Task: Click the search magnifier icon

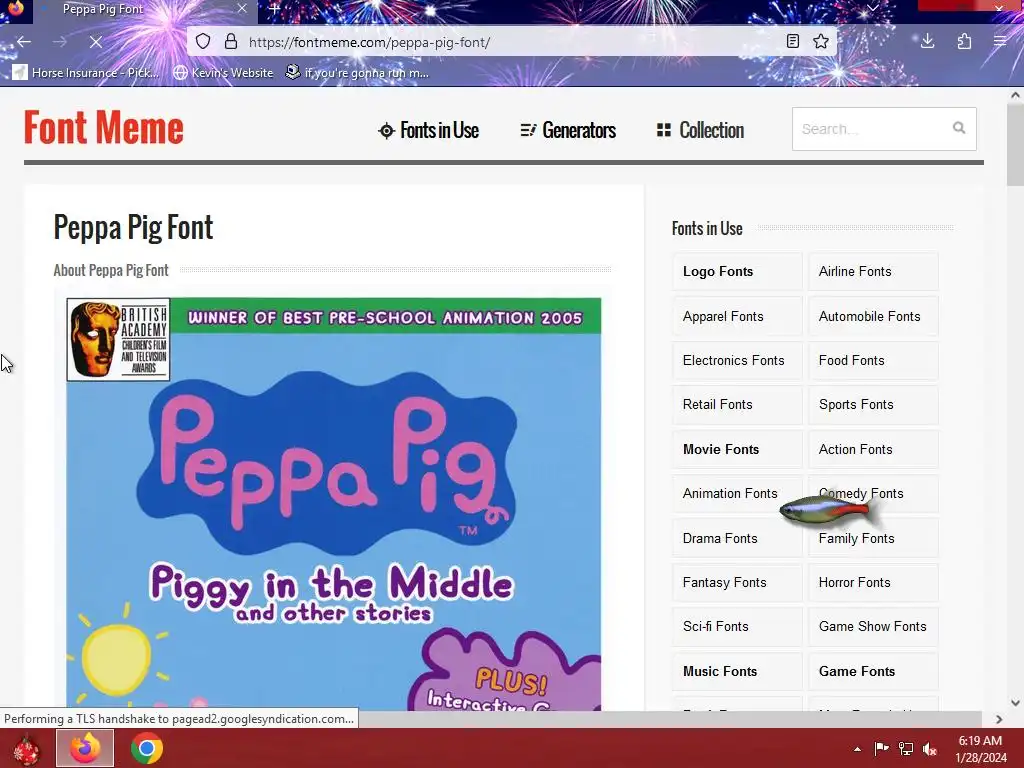Action: tap(959, 128)
